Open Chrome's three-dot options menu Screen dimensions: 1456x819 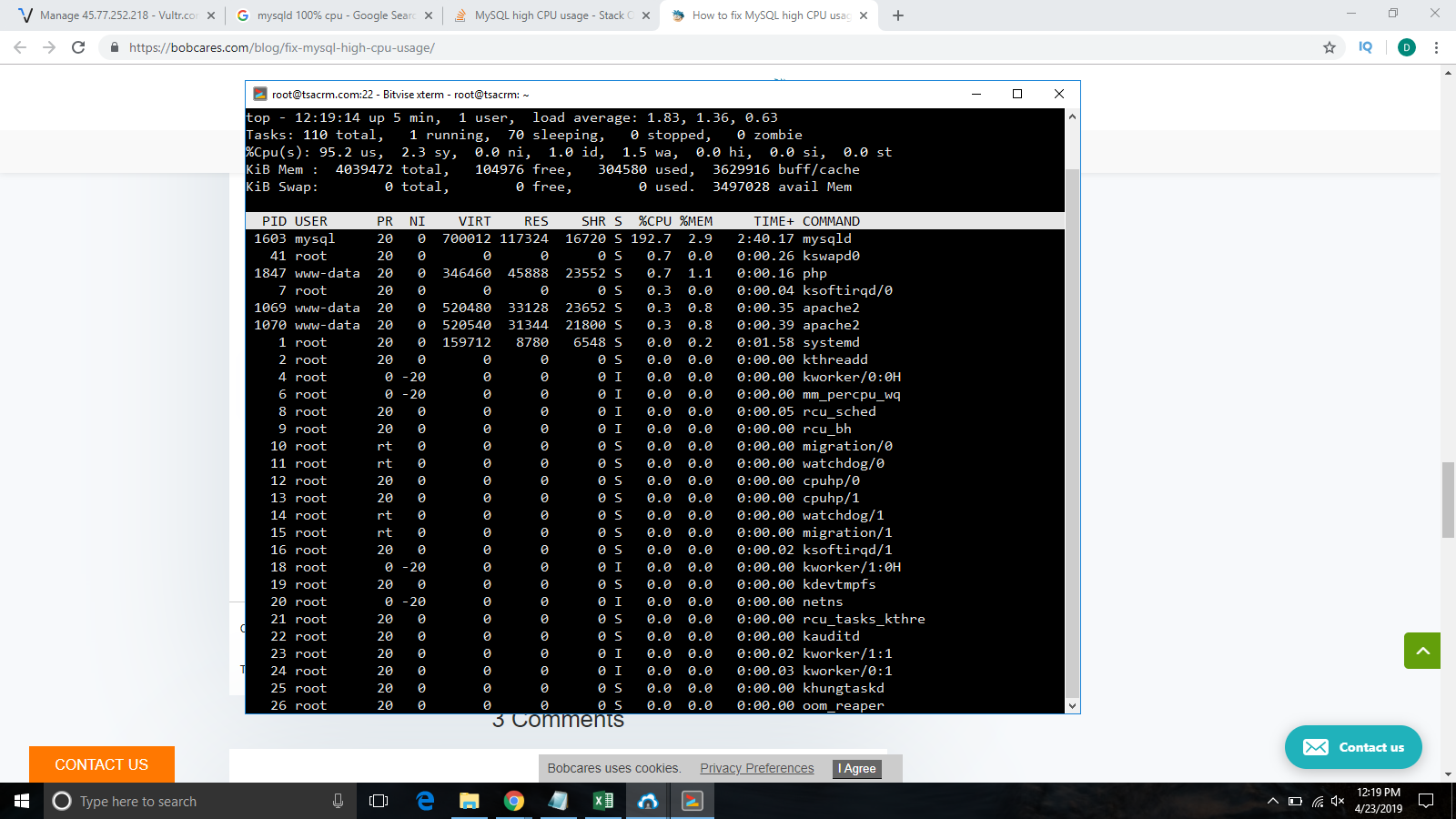click(x=1436, y=47)
